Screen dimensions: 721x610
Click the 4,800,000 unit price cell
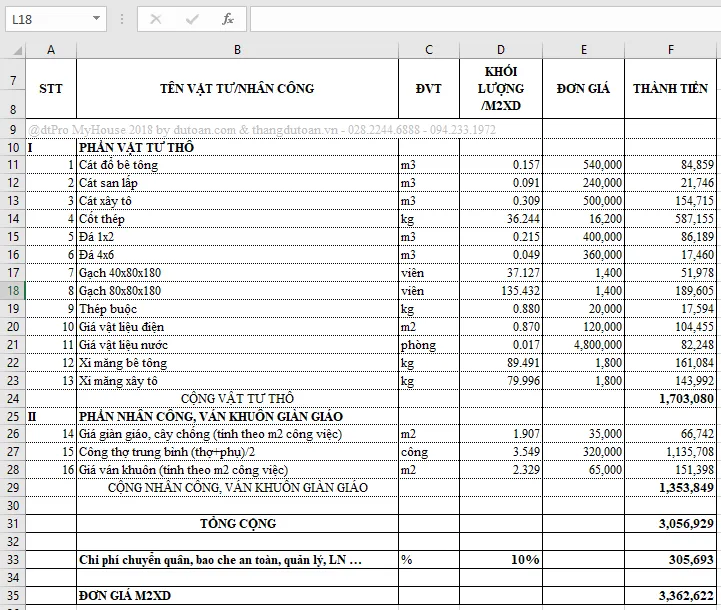click(x=583, y=344)
